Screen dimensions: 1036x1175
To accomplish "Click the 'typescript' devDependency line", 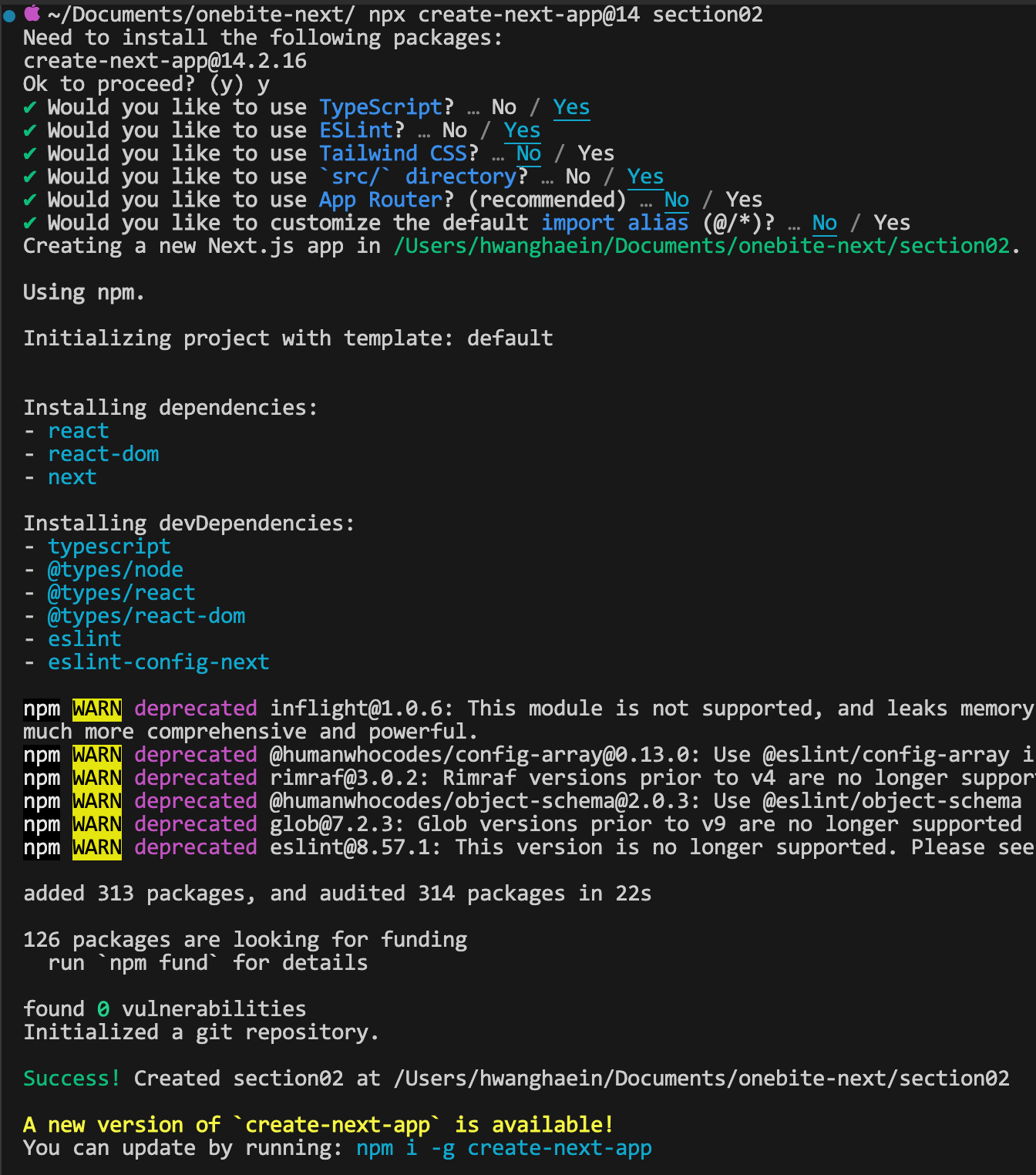I will pos(109,547).
